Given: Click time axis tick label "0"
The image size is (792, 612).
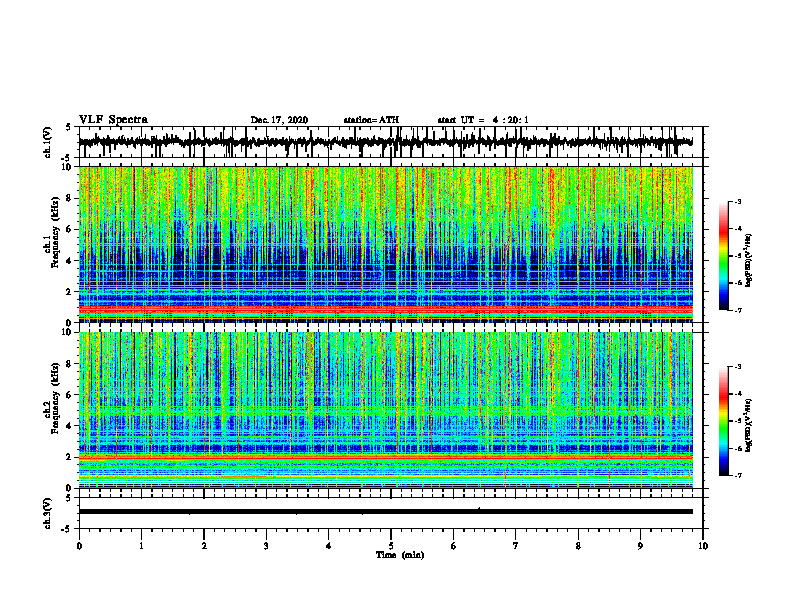Looking at the screenshot, I should (x=79, y=546).
